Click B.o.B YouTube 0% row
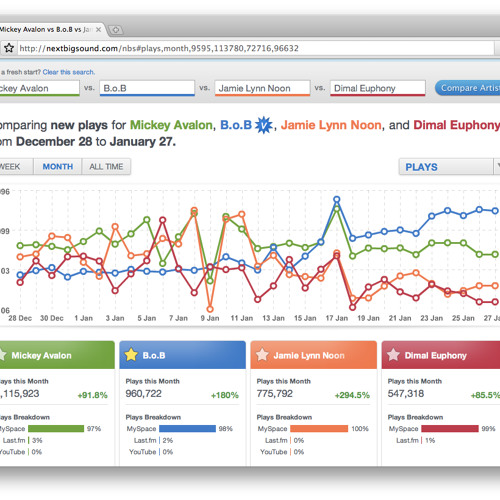The image size is (500, 500). point(151,452)
